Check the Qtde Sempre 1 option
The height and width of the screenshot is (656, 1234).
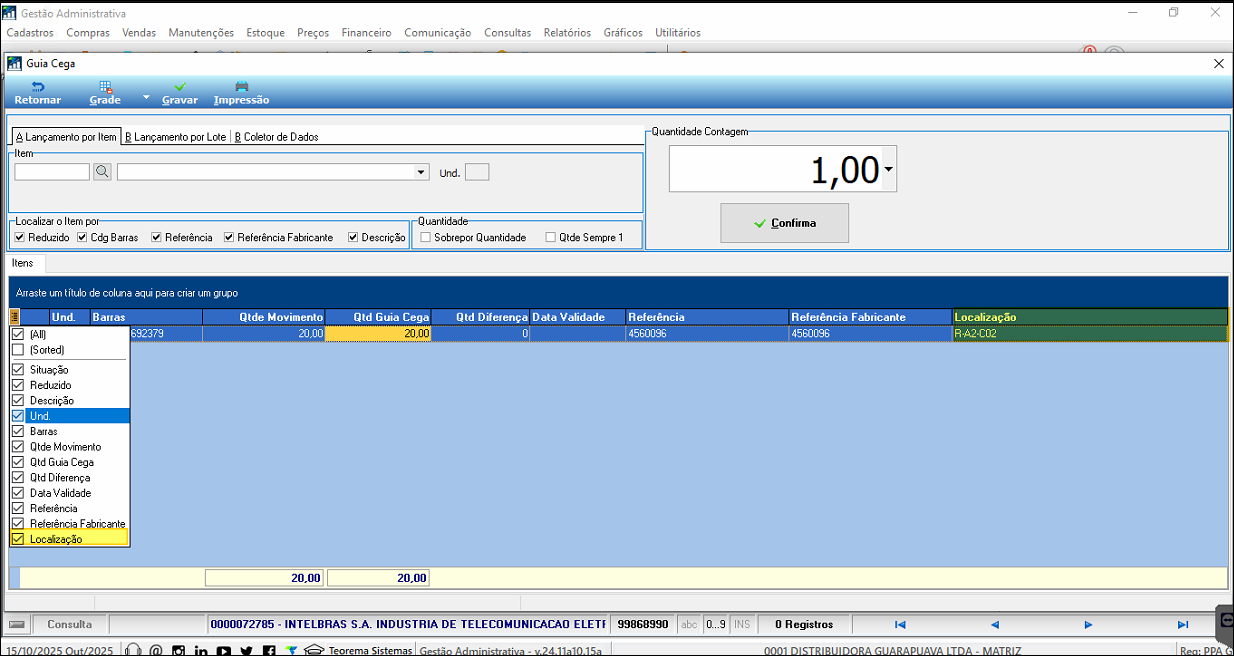click(551, 238)
